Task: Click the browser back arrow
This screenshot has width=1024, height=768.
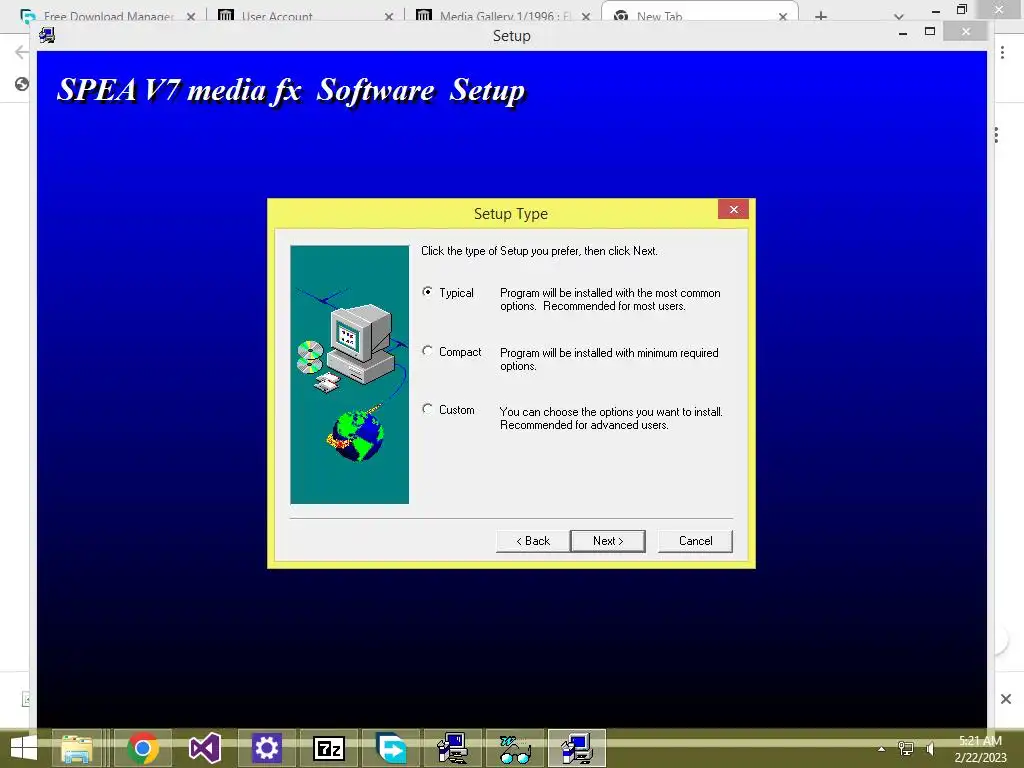Action: tap(22, 52)
